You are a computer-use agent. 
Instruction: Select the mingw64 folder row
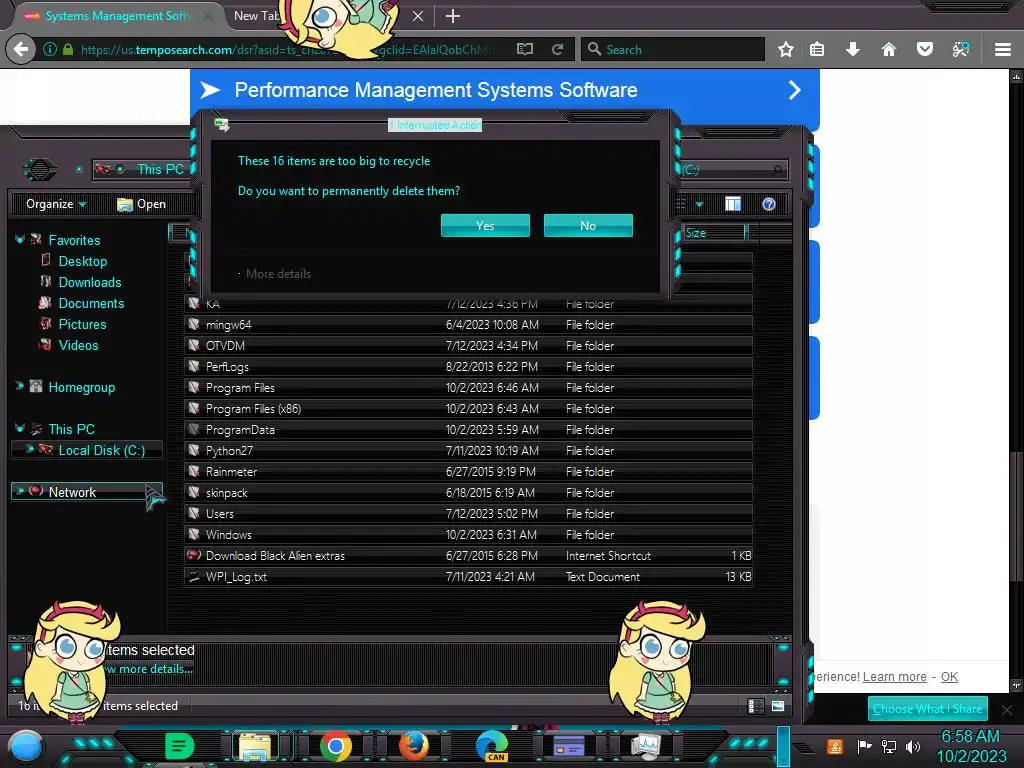[x=468, y=325]
